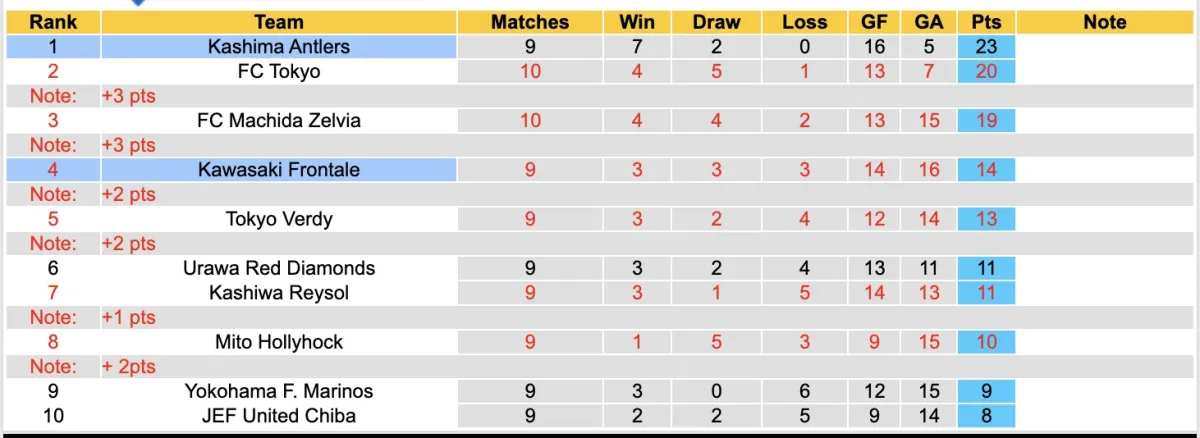Image resolution: width=1200 pixels, height=438 pixels.
Task: Select the Tokyo Verdy team cell
Action: point(279,219)
